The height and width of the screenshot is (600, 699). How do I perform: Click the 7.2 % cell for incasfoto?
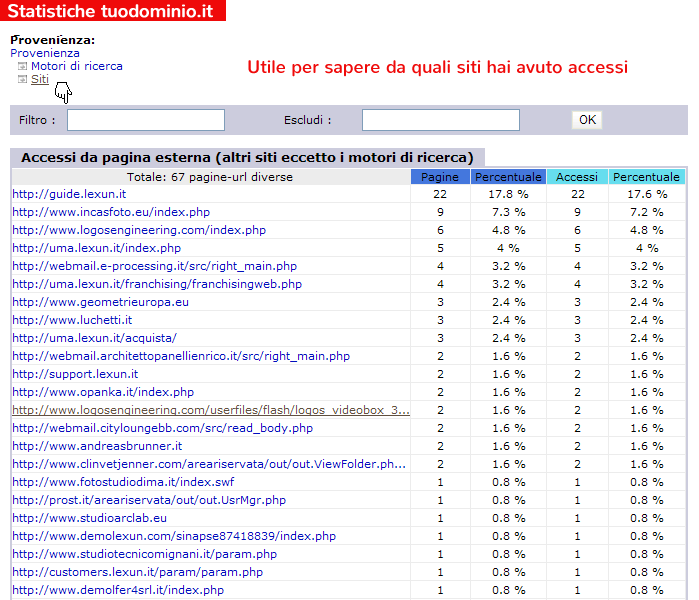(x=647, y=212)
